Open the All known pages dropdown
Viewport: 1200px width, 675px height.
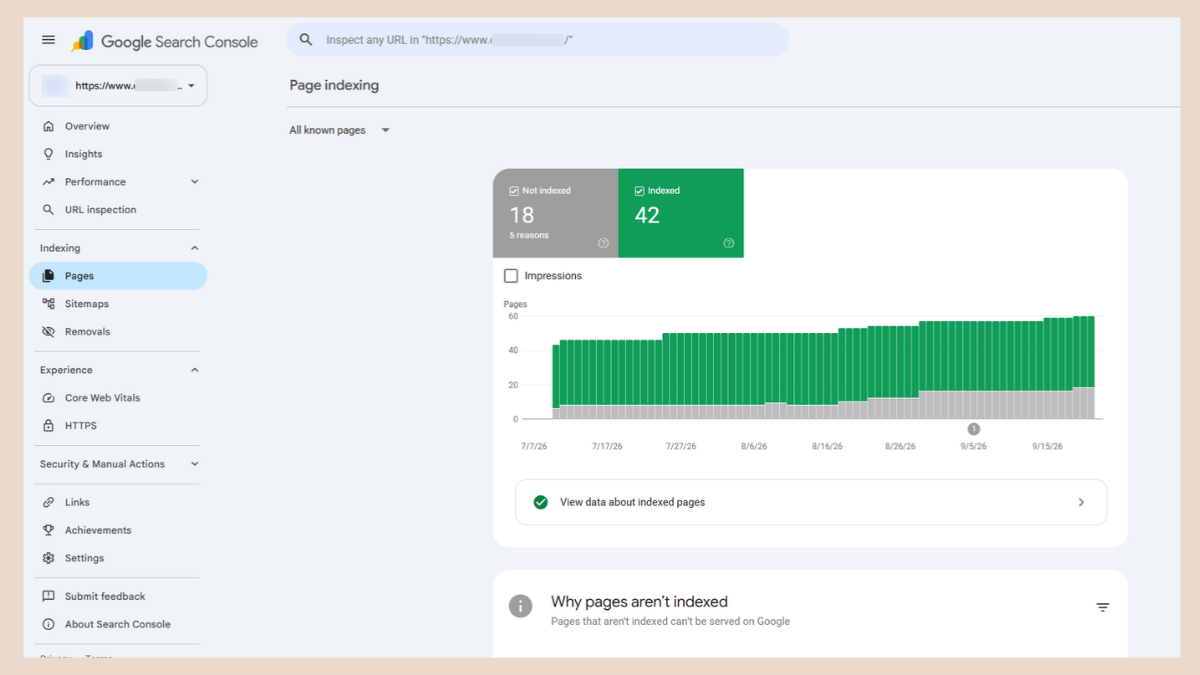pos(339,130)
